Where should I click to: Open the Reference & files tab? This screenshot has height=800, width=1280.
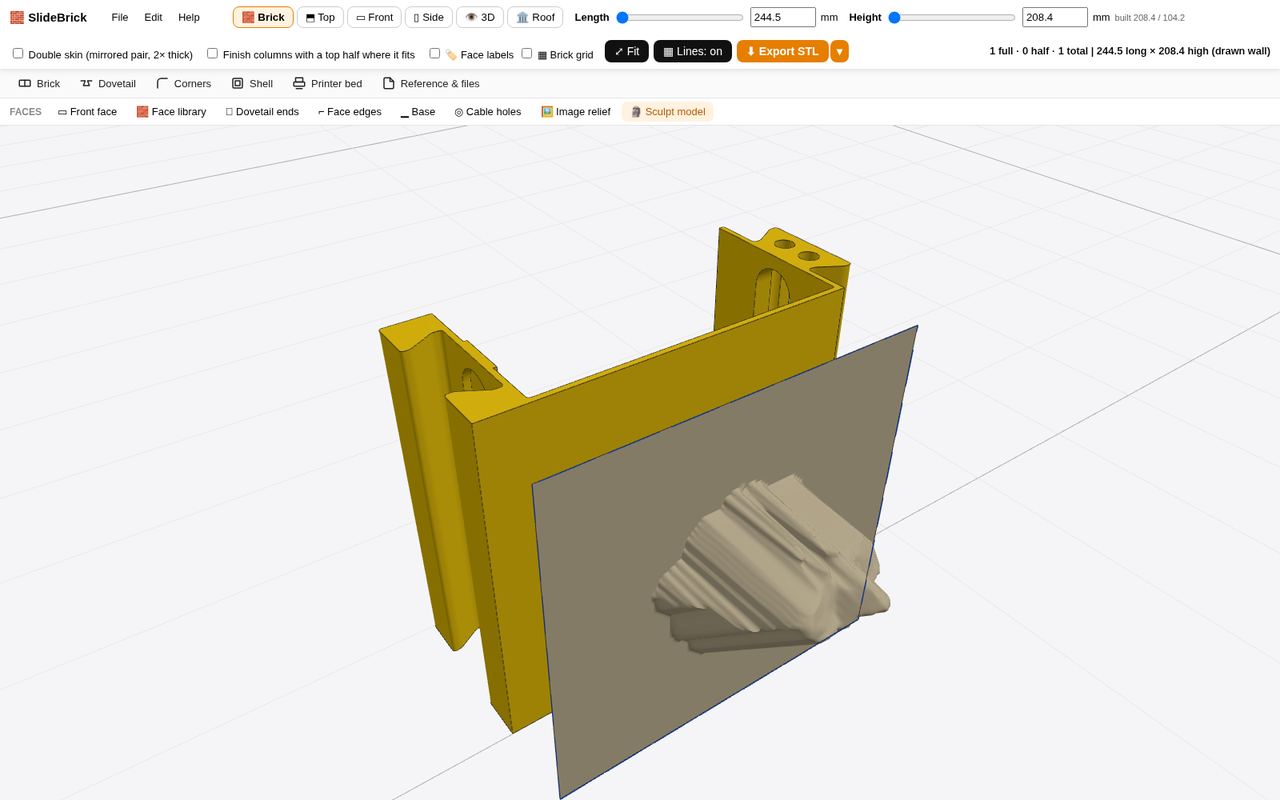point(431,84)
